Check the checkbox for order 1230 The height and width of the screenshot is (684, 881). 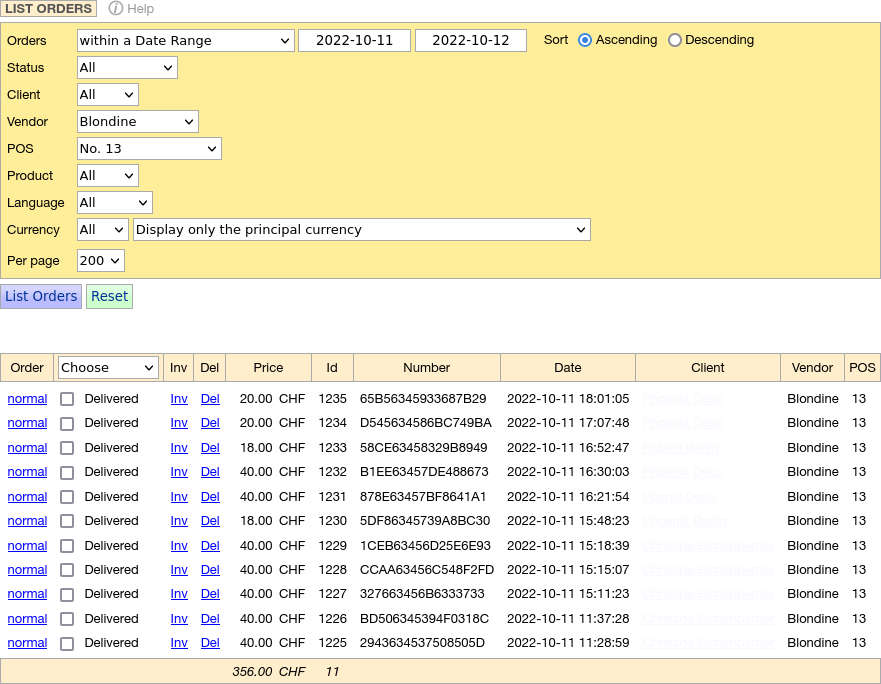66,521
